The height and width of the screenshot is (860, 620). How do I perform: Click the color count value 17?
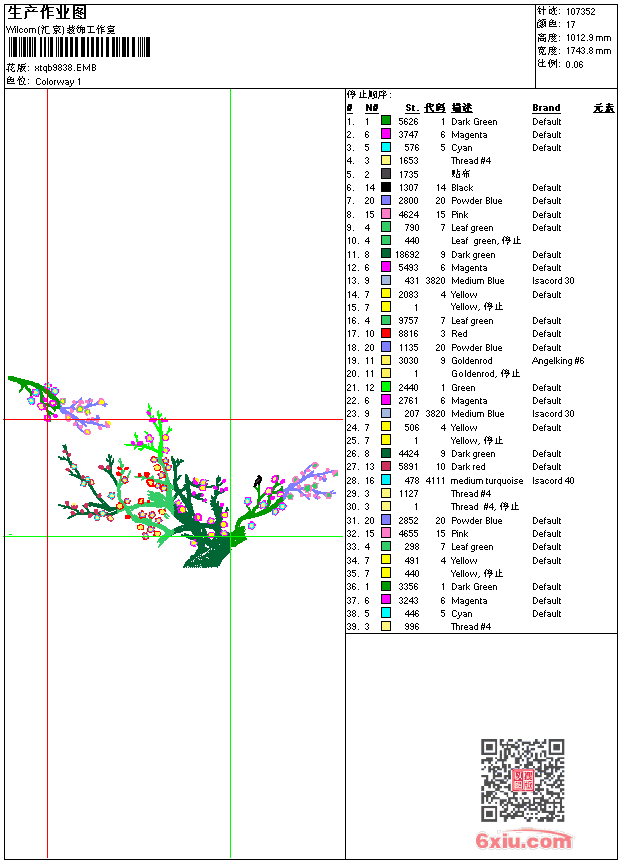point(571,25)
